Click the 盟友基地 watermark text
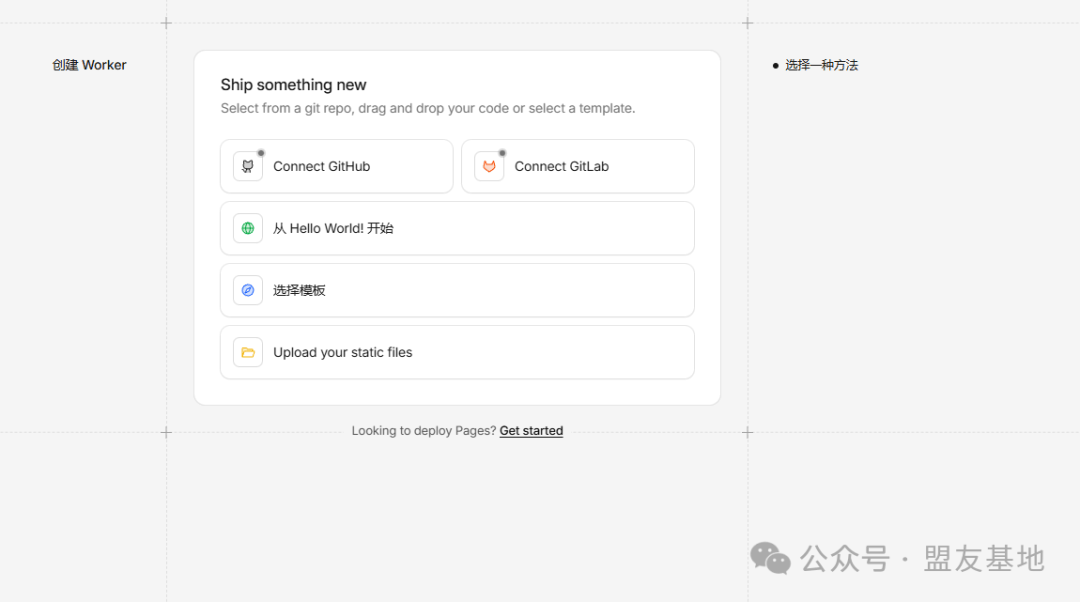The height and width of the screenshot is (602, 1080). point(984,558)
